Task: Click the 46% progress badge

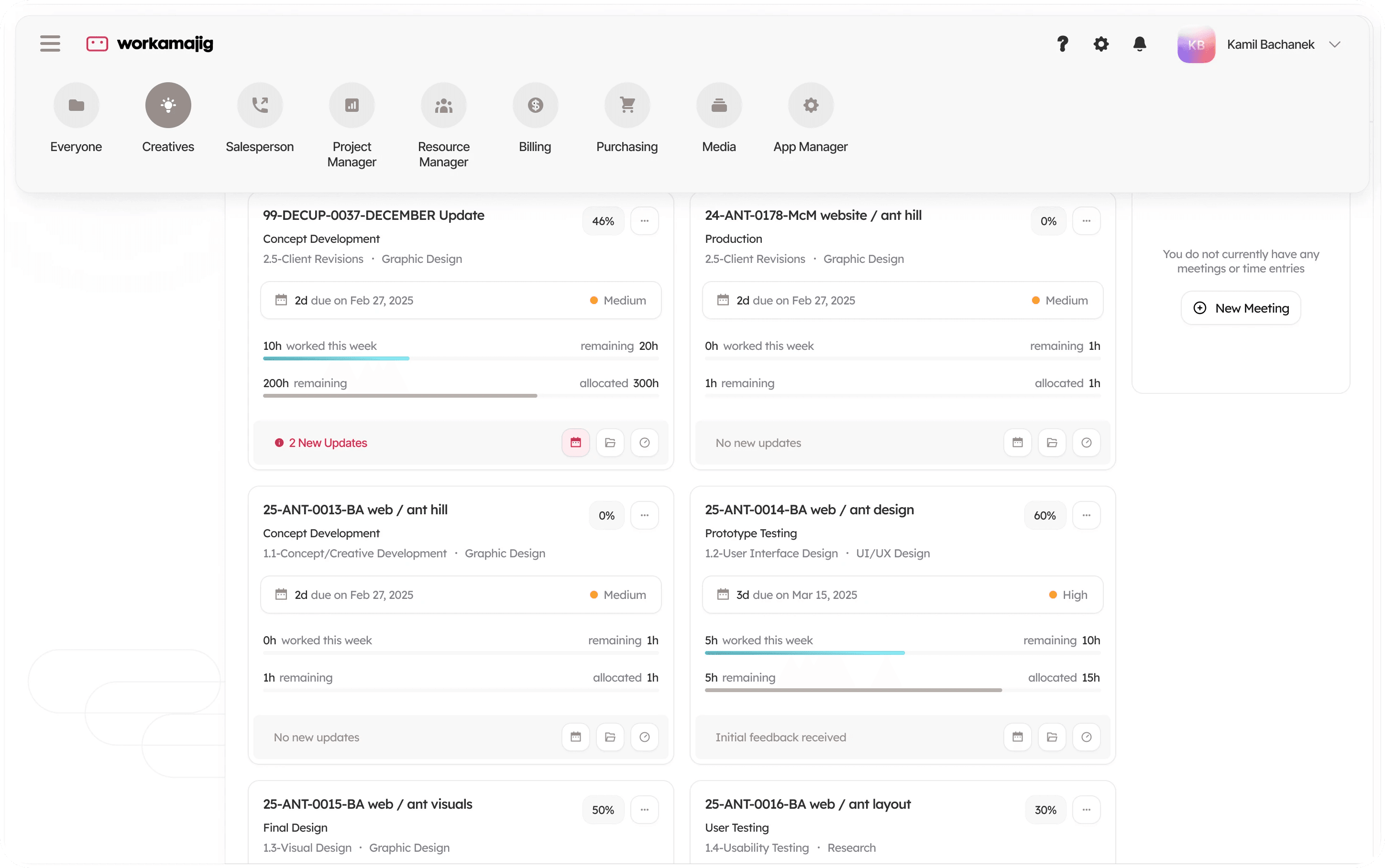Action: coord(603,221)
